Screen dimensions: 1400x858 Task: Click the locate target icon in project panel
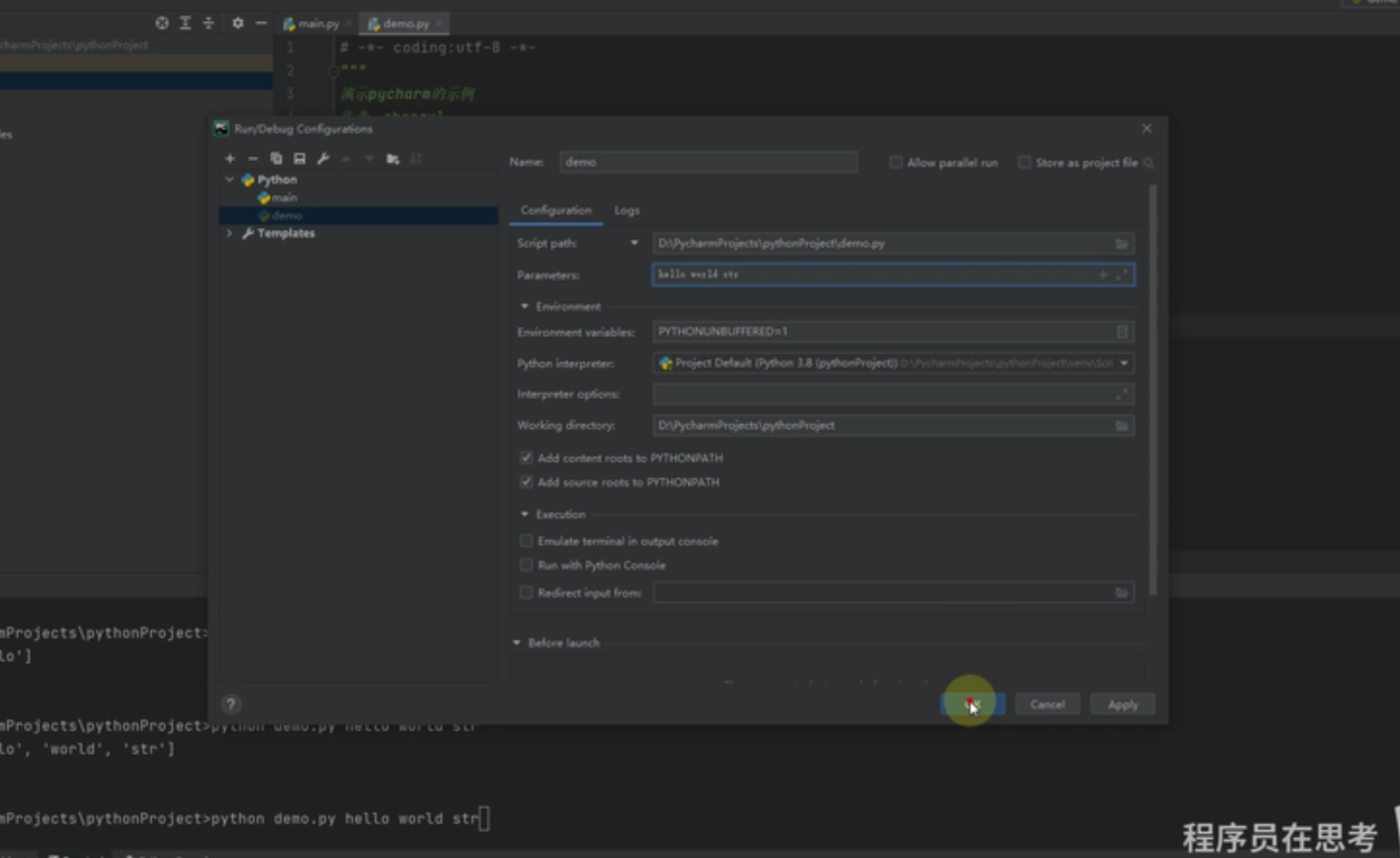tap(162, 23)
